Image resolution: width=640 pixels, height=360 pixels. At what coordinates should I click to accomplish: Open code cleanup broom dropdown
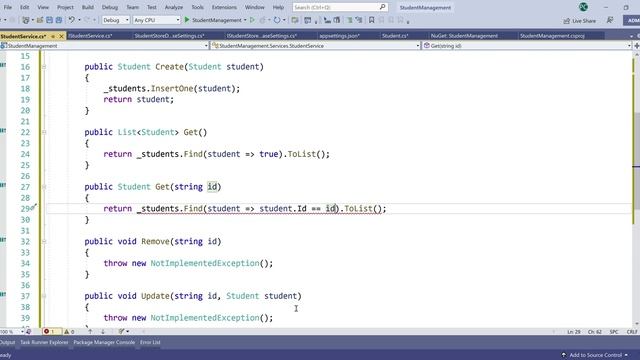124,331
